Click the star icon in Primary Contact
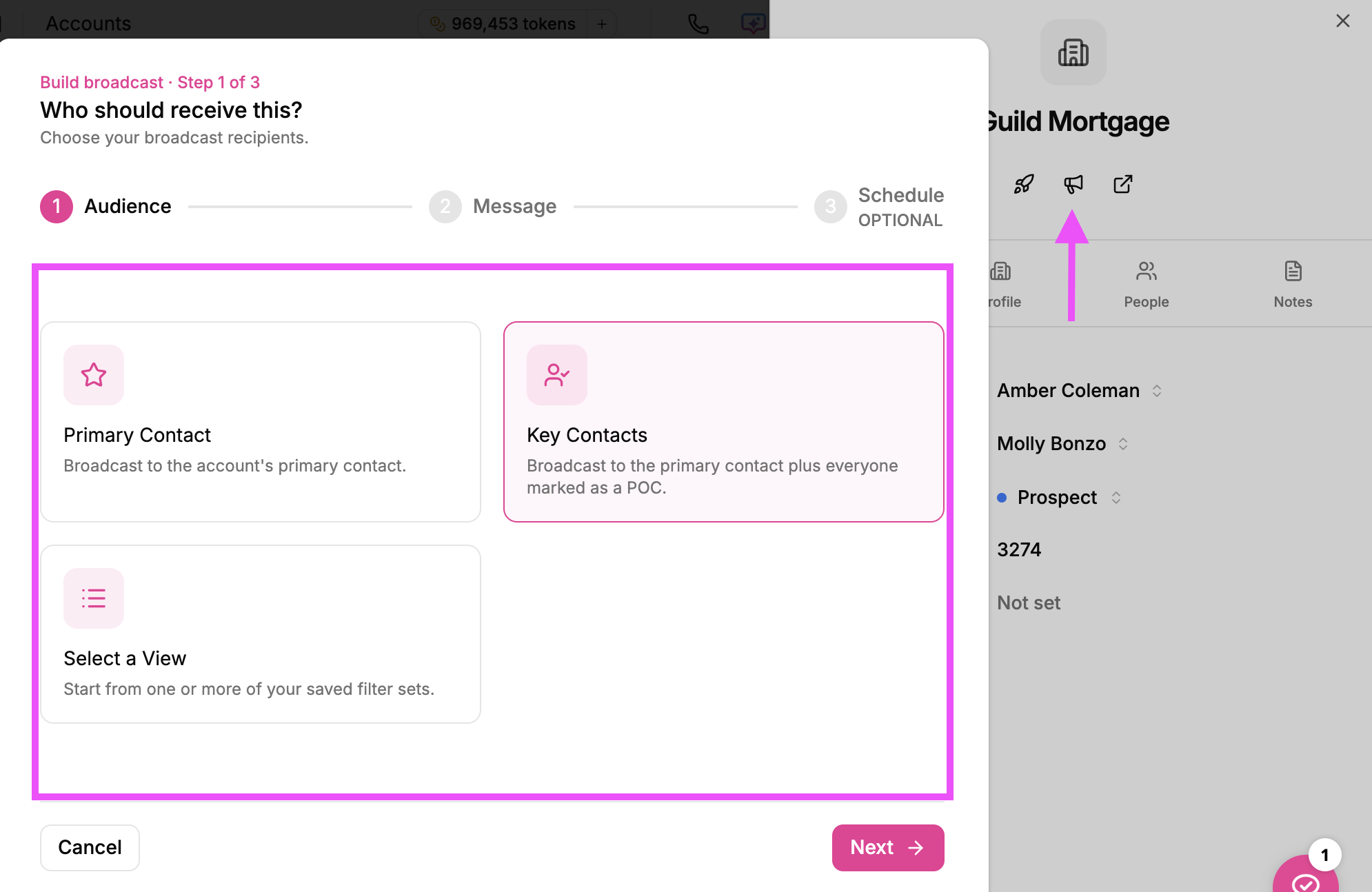The height and width of the screenshot is (892, 1372). click(x=94, y=375)
